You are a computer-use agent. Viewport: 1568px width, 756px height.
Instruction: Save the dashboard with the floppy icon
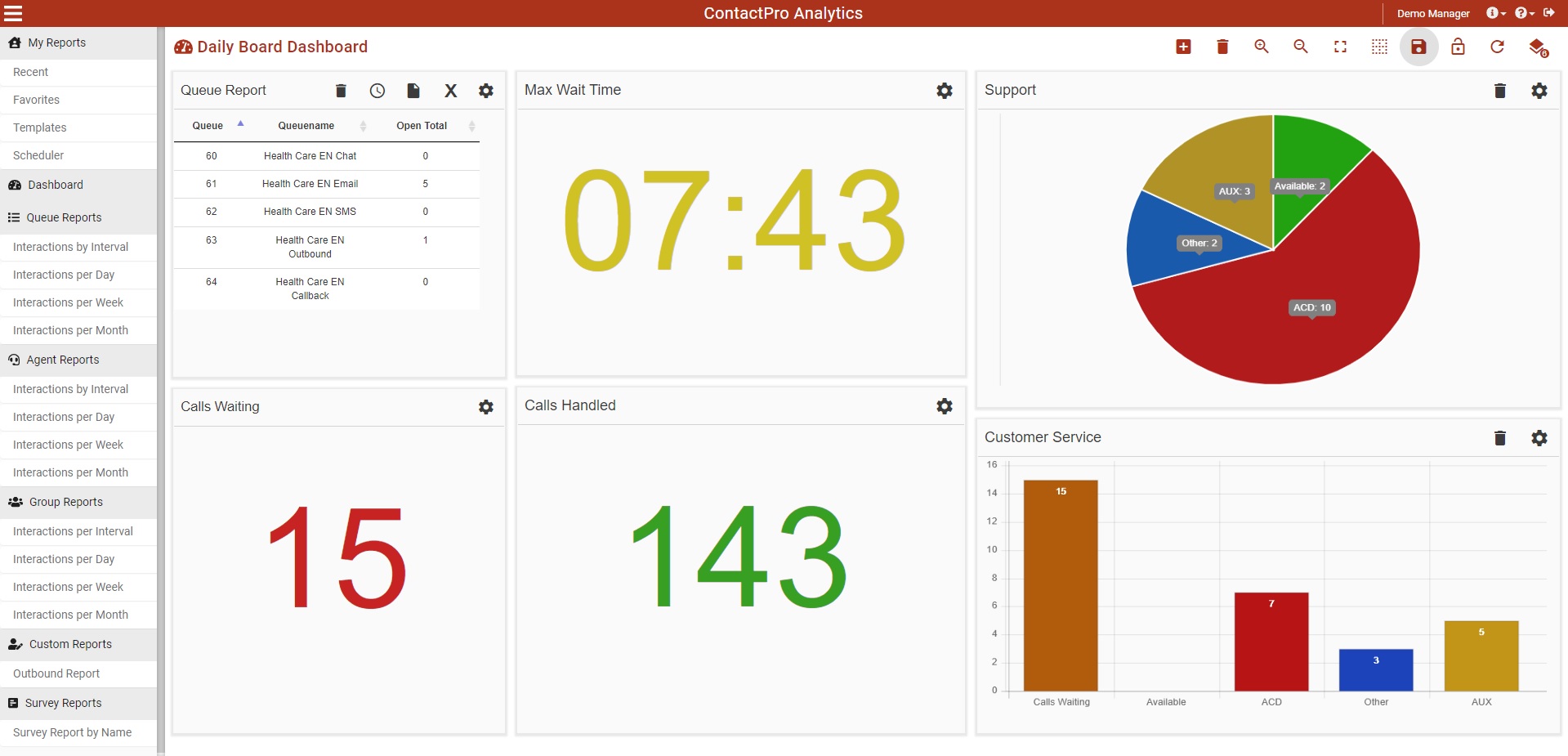click(1418, 47)
